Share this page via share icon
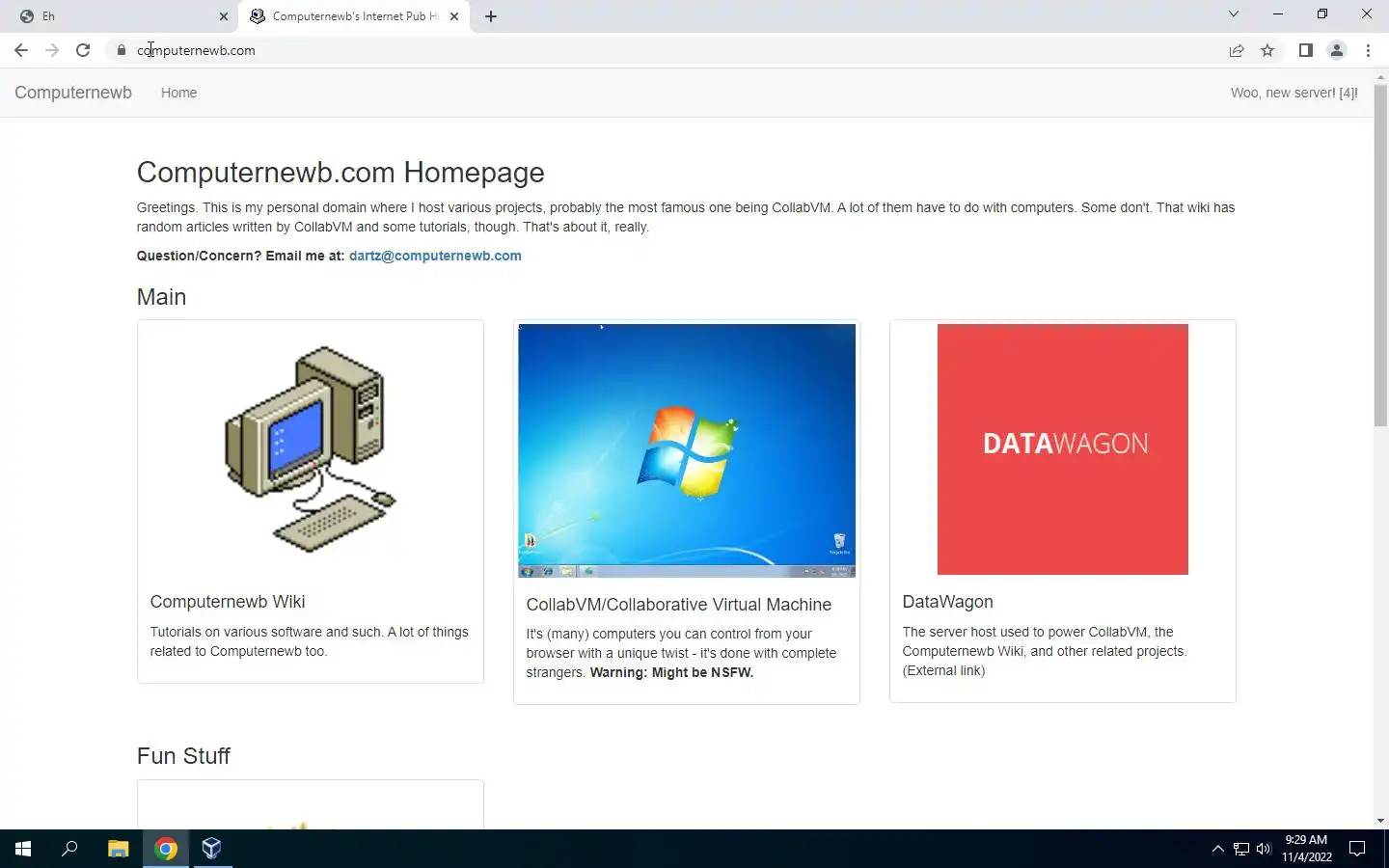The width and height of the screenshot is (1389, 868). pyautogui.click(x=1237, y=50)
